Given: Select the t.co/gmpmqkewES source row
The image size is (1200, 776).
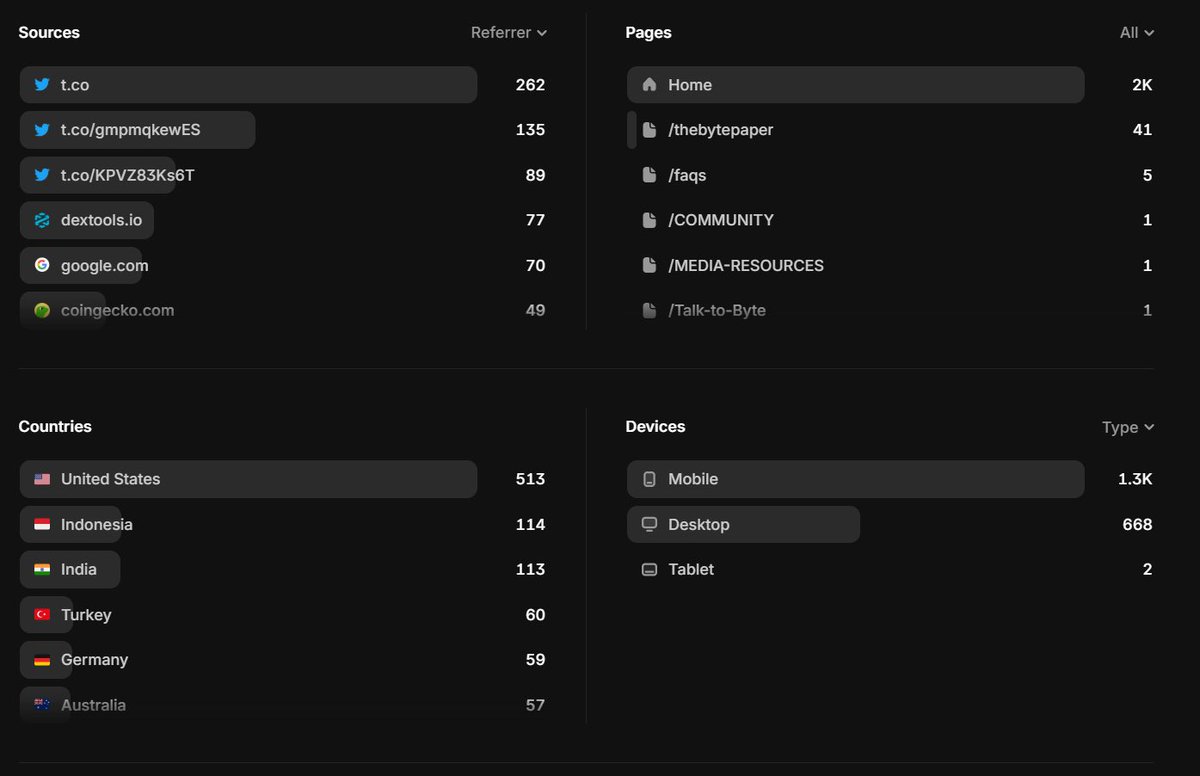Looking at the screenshot, I should point(283,130).
